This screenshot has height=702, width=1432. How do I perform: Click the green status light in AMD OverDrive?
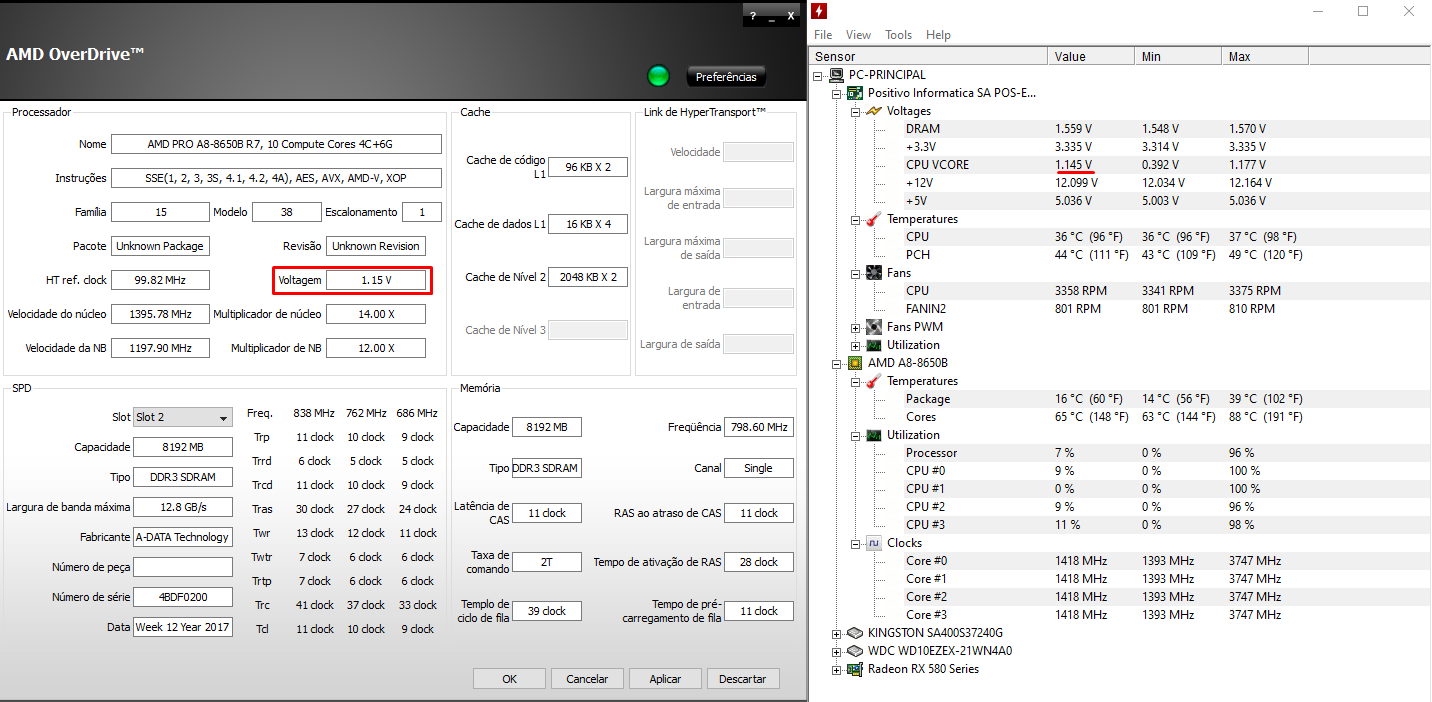[x=658, y=76]
